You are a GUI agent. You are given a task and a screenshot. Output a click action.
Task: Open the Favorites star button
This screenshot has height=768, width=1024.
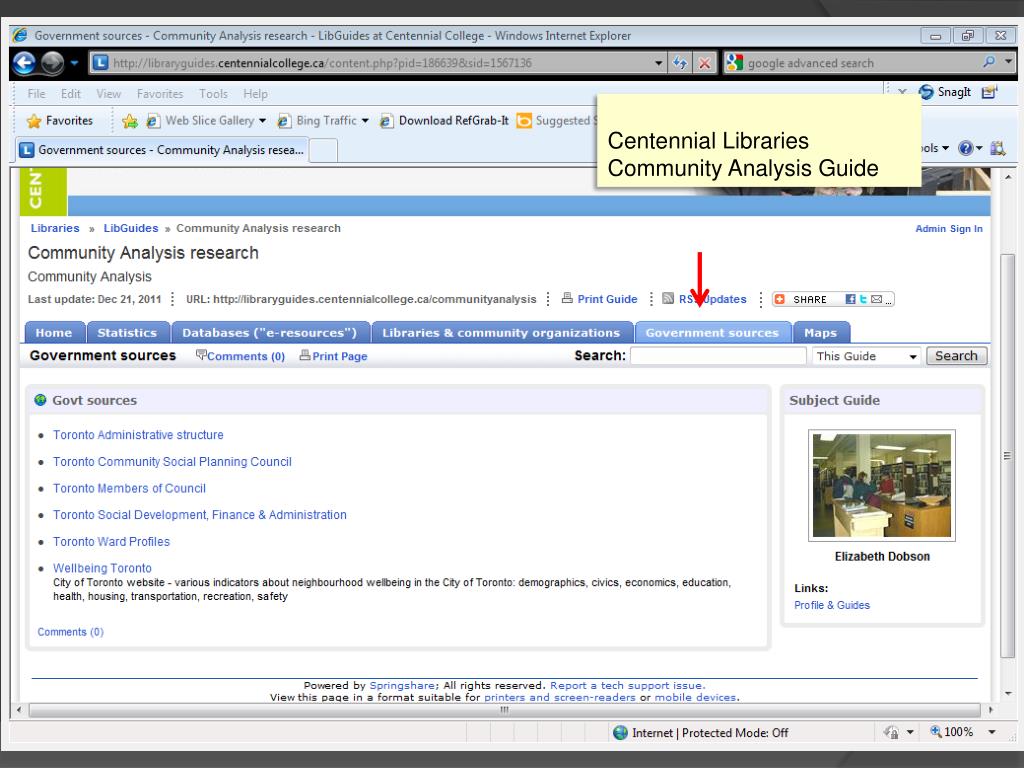coord(60,121)
